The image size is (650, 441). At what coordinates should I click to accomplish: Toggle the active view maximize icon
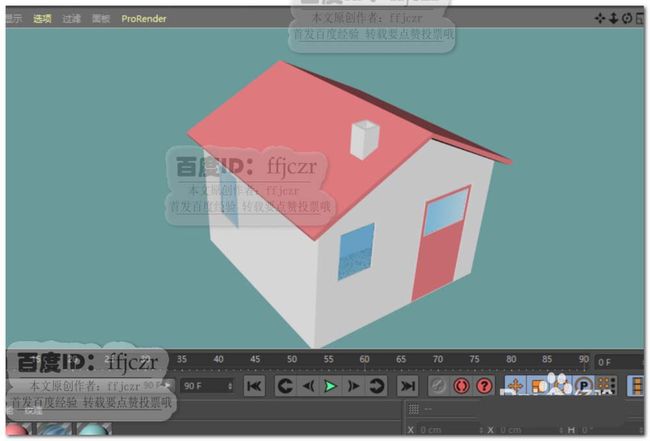pyautogui.click(x=640, y=18)
